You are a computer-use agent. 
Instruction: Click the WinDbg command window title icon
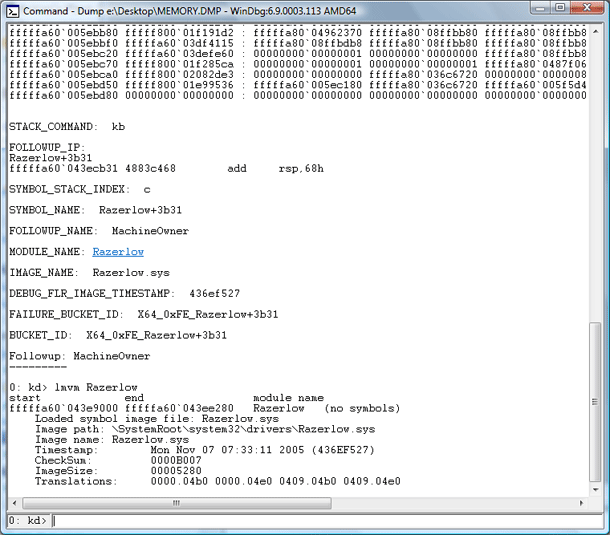(x=12, y=11)
